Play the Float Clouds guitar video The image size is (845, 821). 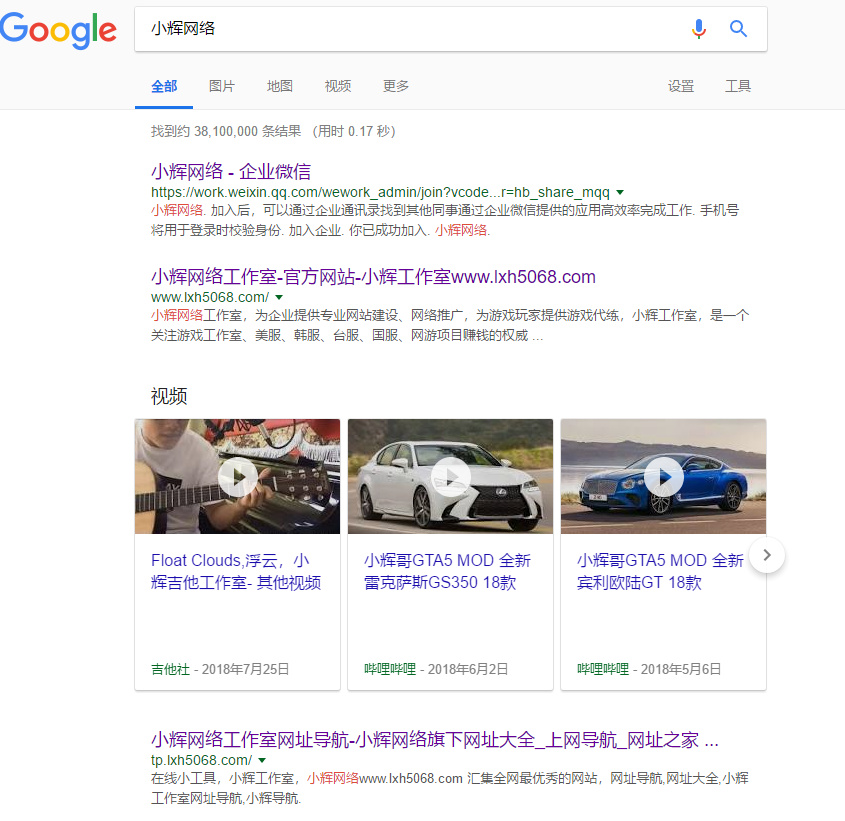click(x=238, y=477)
